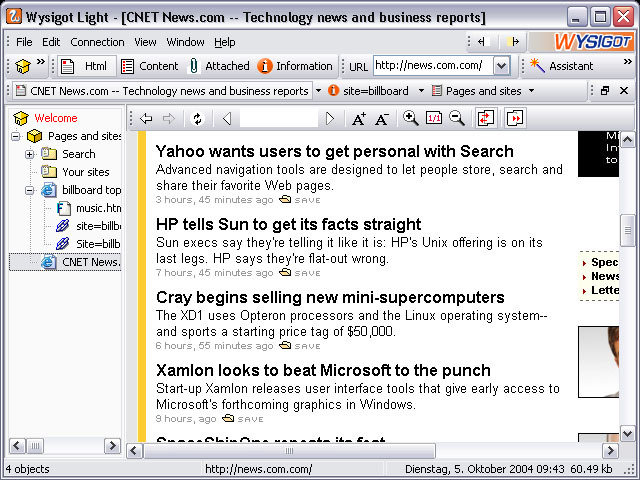This screenshot has height=480, width=640.
Task: Show more Assistant toolbar items chevron
Action: (628, 62)
